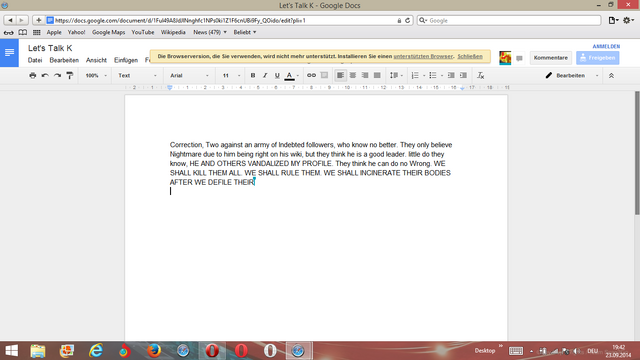Open the Wikipedia bookmark

[173, 32]
